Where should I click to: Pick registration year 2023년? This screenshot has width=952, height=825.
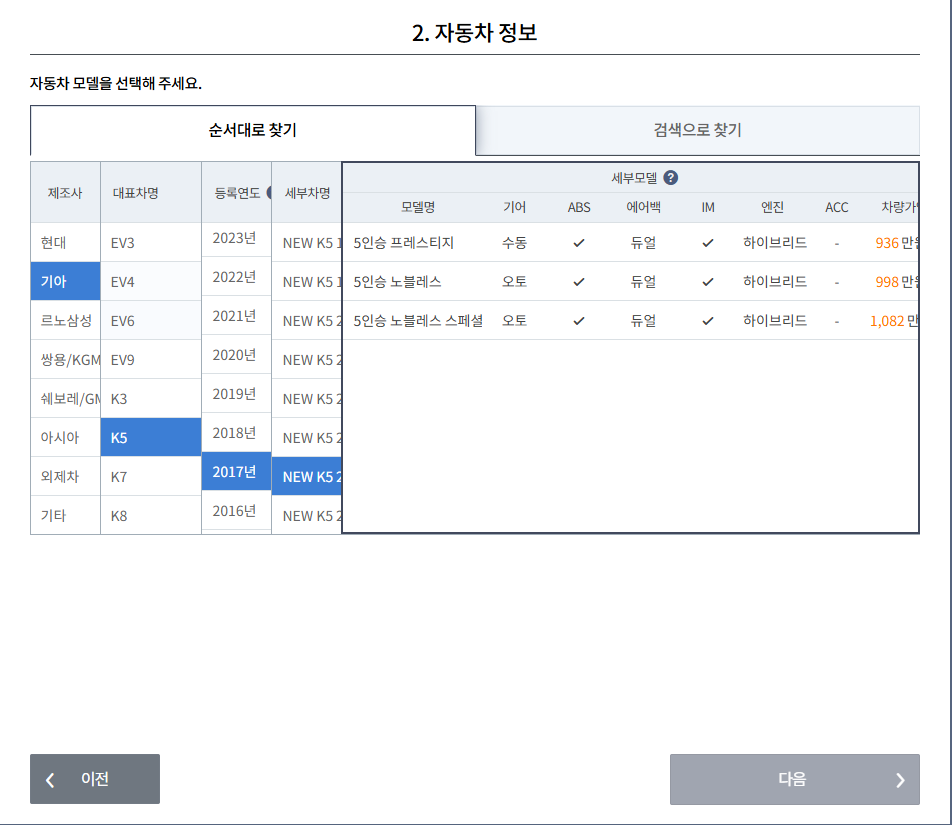[x=236, y=238]
